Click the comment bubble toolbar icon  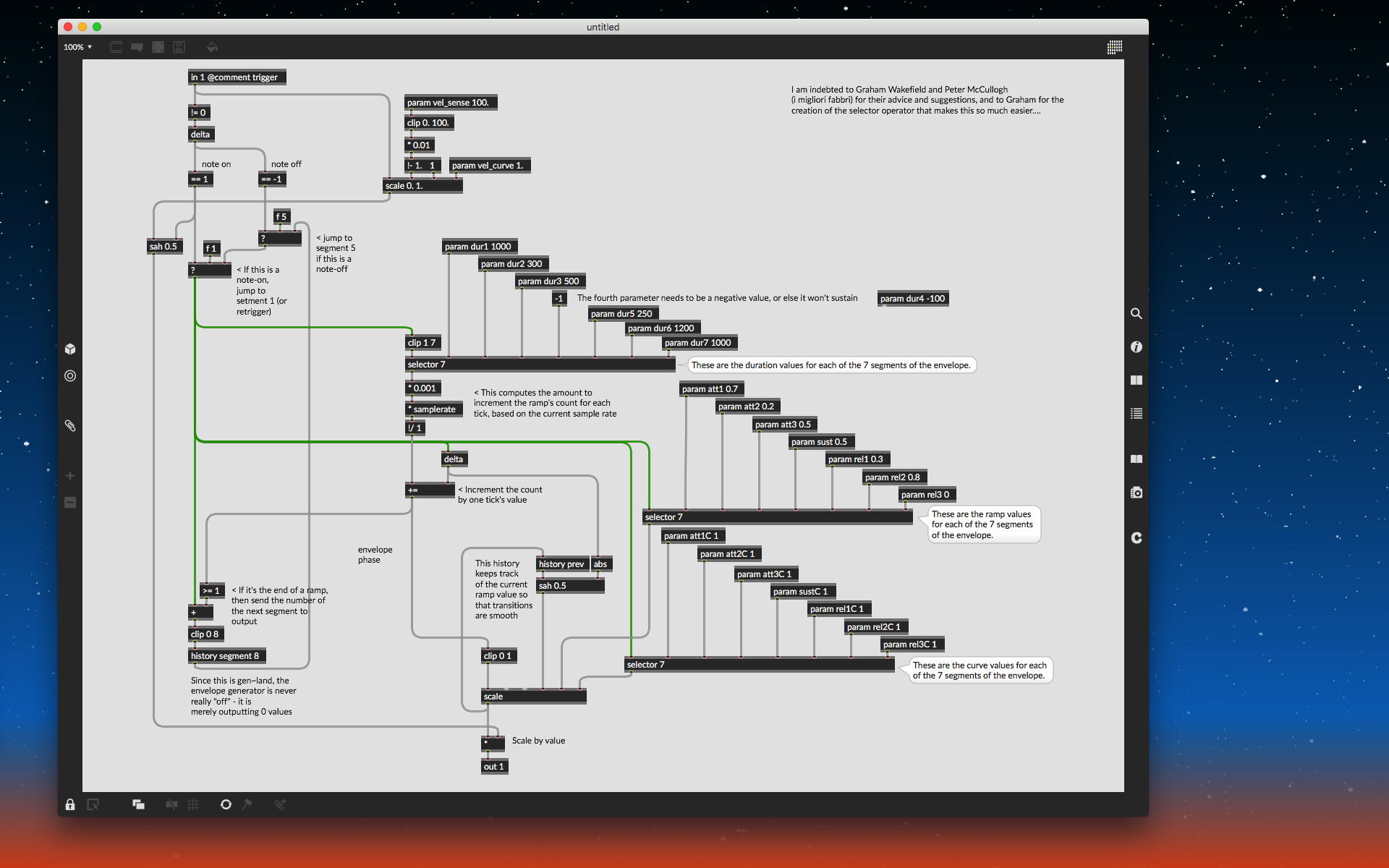pyautogui.click(x=137, y=47)
